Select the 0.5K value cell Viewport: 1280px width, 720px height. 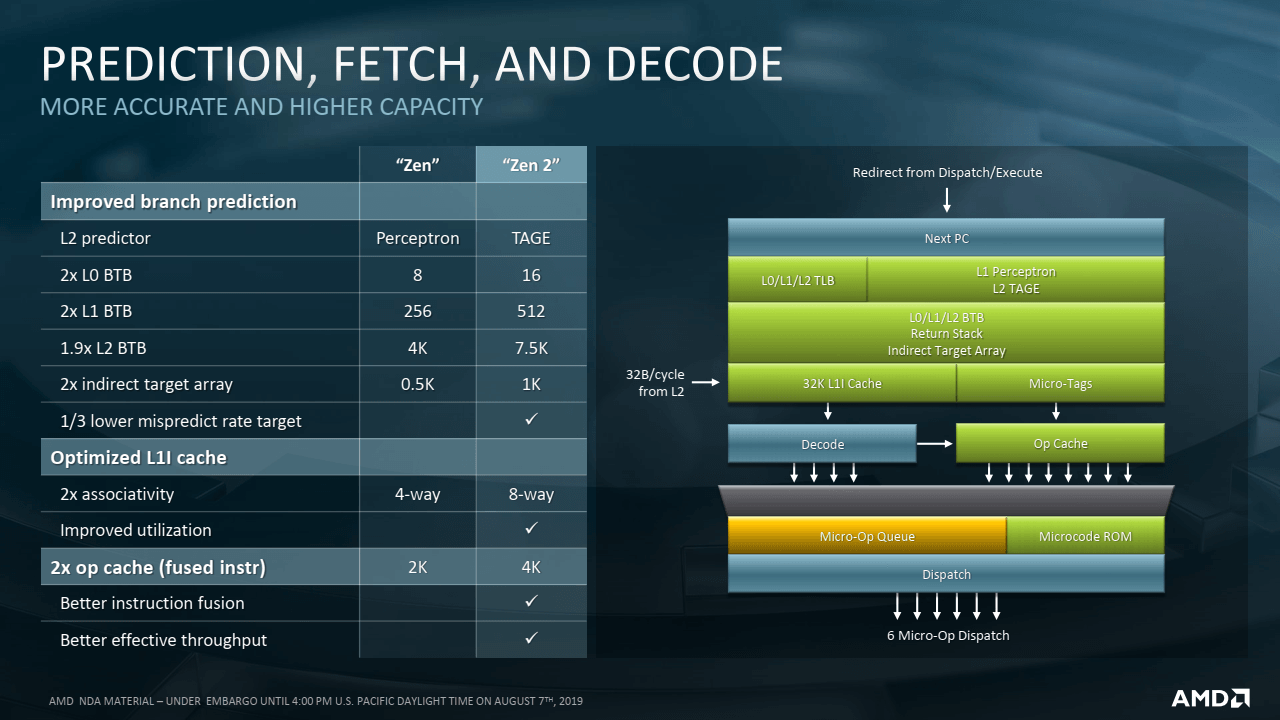(418, 384)
